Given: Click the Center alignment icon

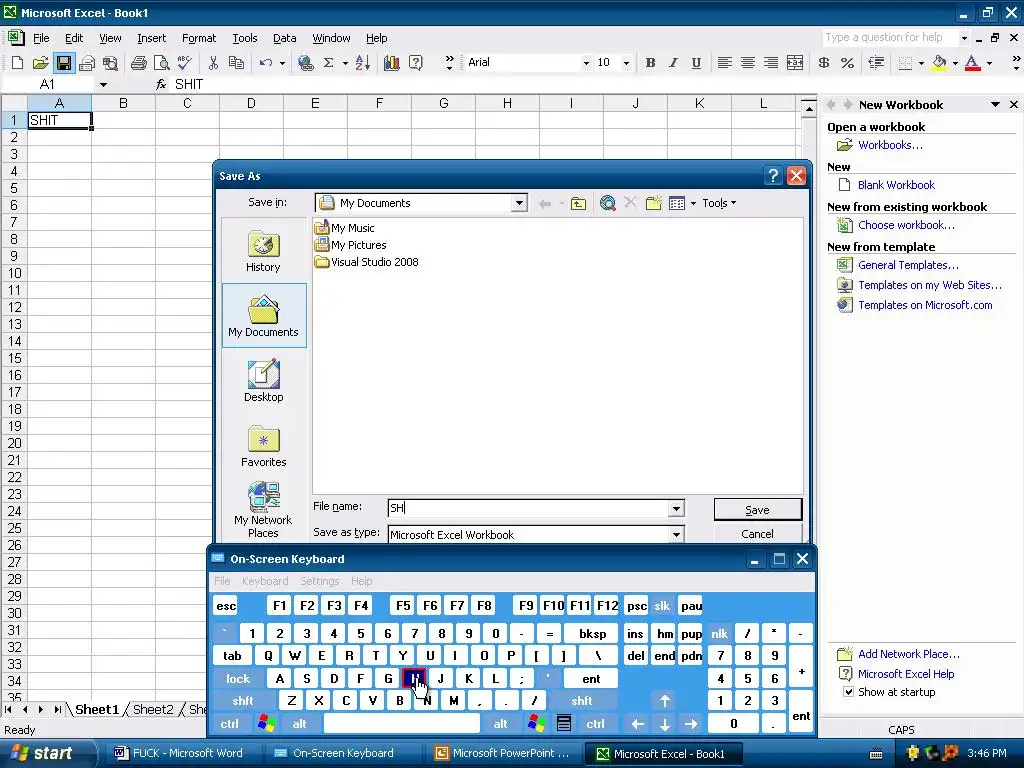Looking at the screenshot, I should (x=748, y=63).
